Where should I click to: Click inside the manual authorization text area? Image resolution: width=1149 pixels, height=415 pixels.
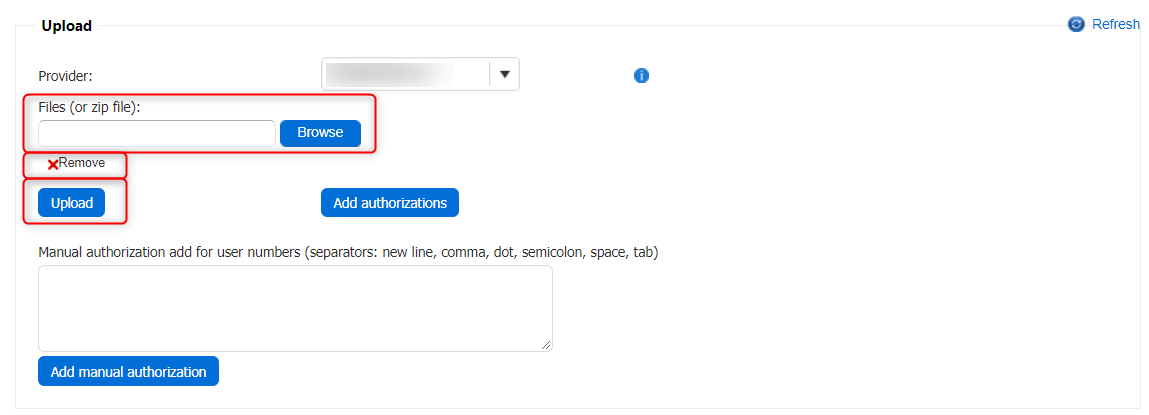295,308
